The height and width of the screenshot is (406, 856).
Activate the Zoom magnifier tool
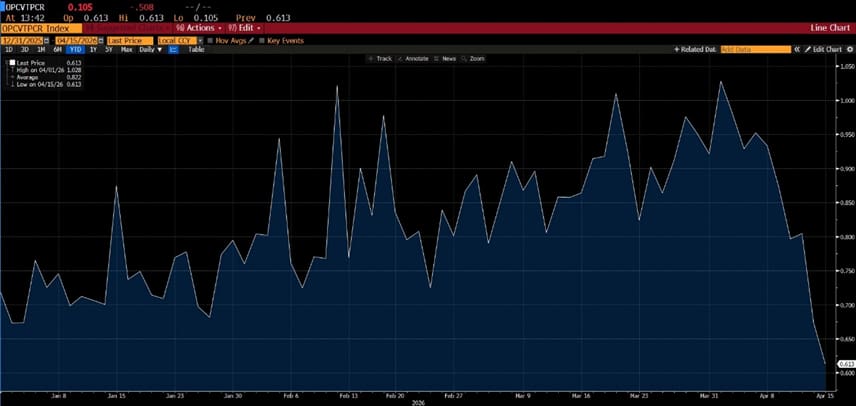tap(474, 59)
